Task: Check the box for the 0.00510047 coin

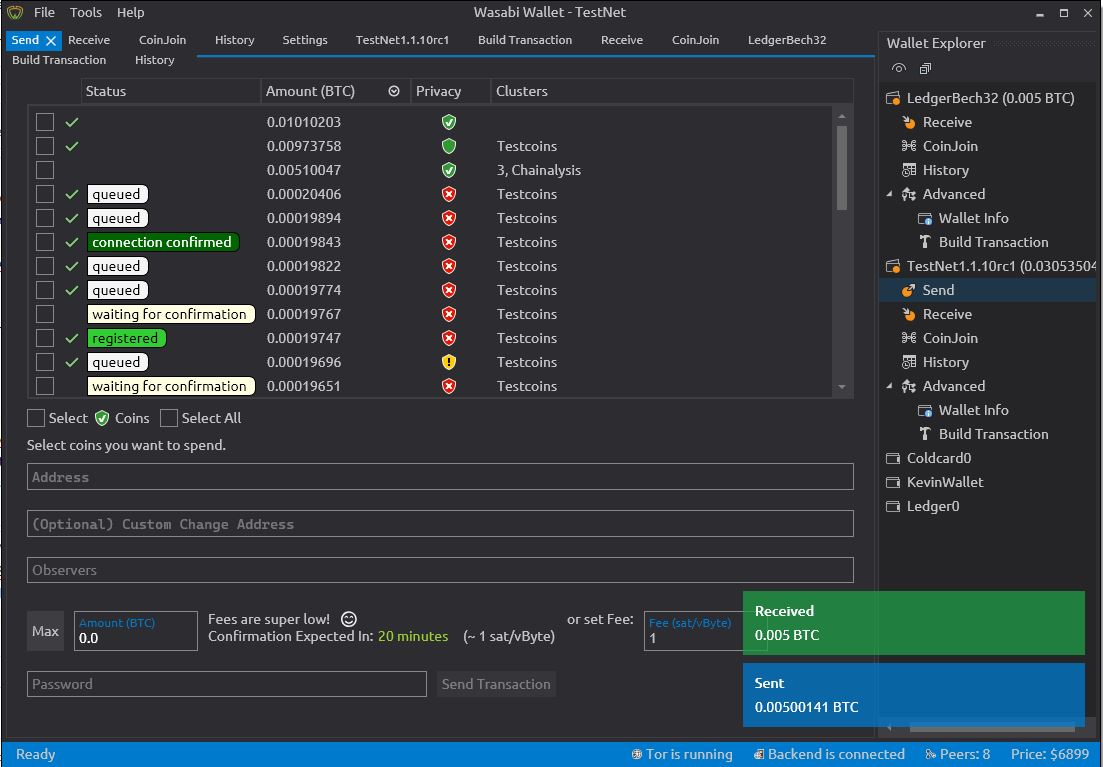Action: pyautogui.click(x=45, y=170)
